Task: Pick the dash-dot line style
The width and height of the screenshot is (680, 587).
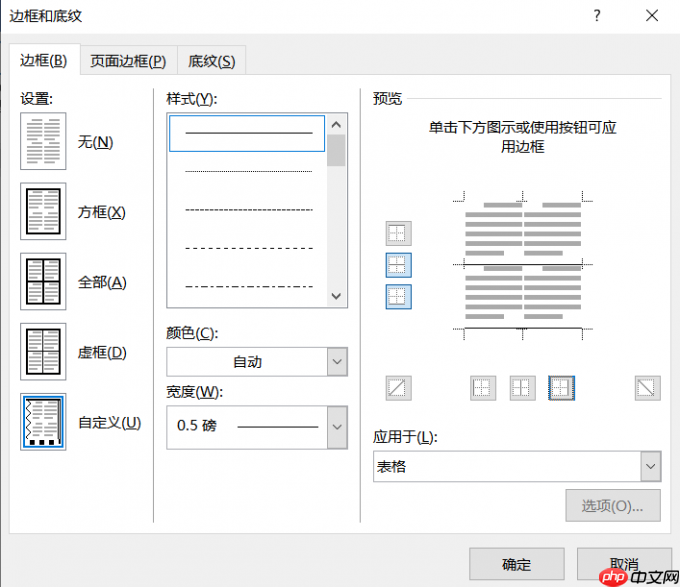Action: [x=248, y=287]
